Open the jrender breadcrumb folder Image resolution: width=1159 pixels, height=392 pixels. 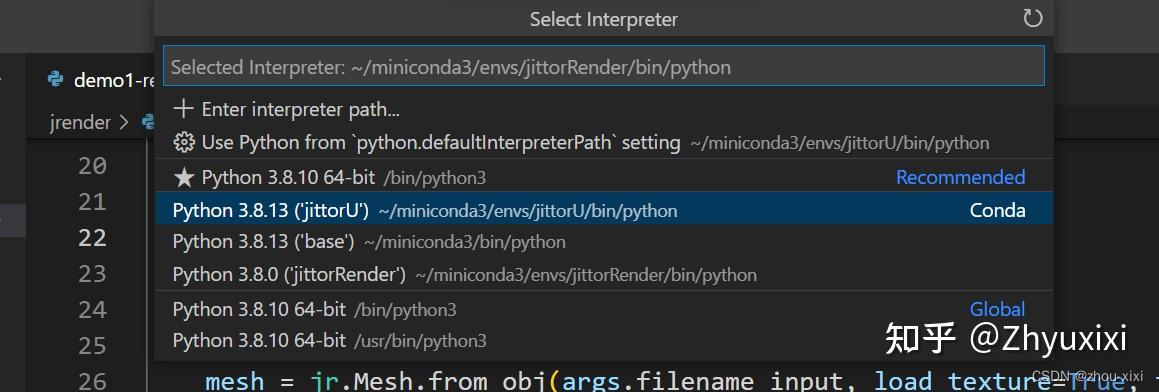point(80,122)
